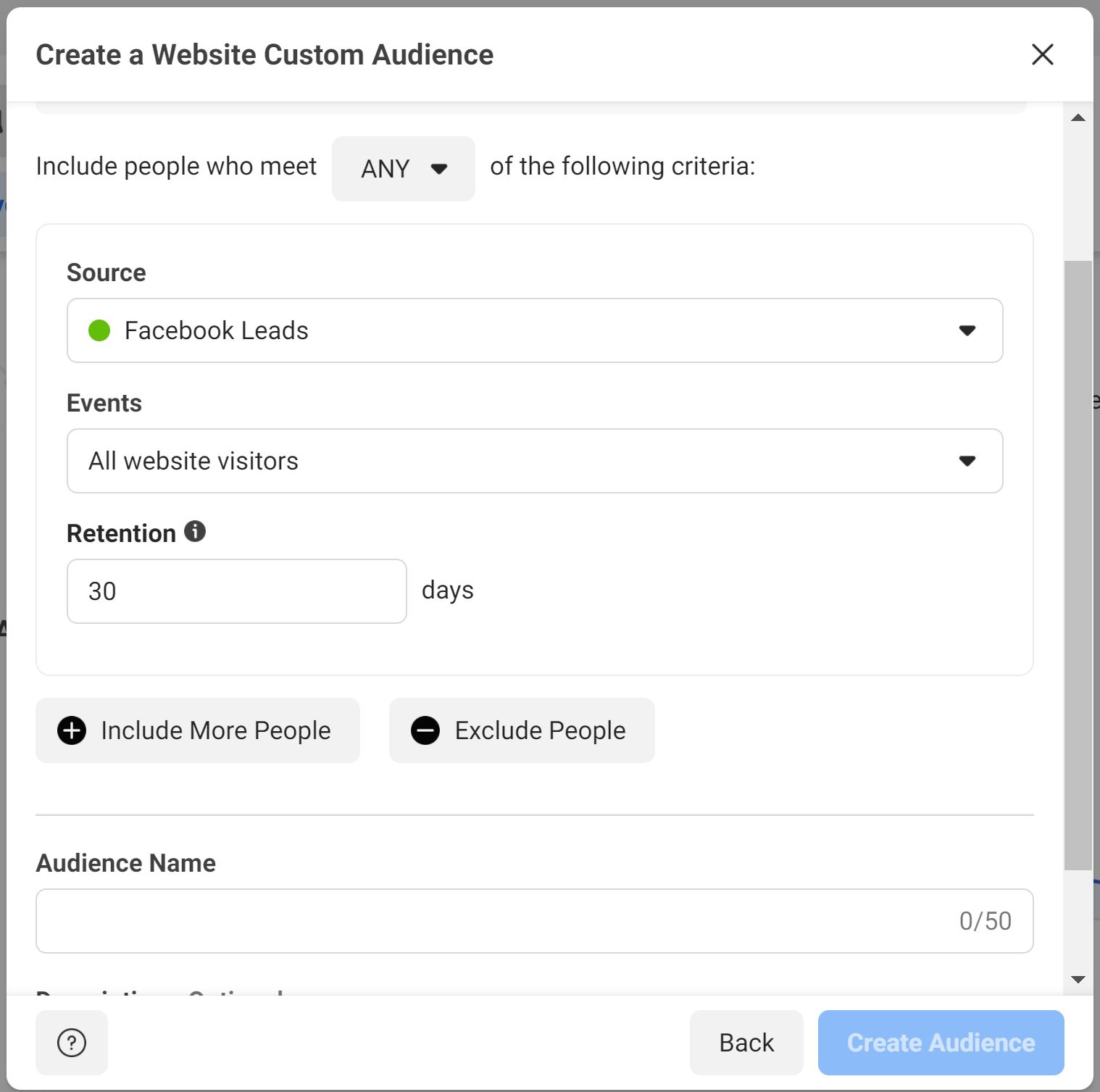Click the scrollbar up arrow
The height and width of the screenshot is (1092, 1100).
[1078, 117]
